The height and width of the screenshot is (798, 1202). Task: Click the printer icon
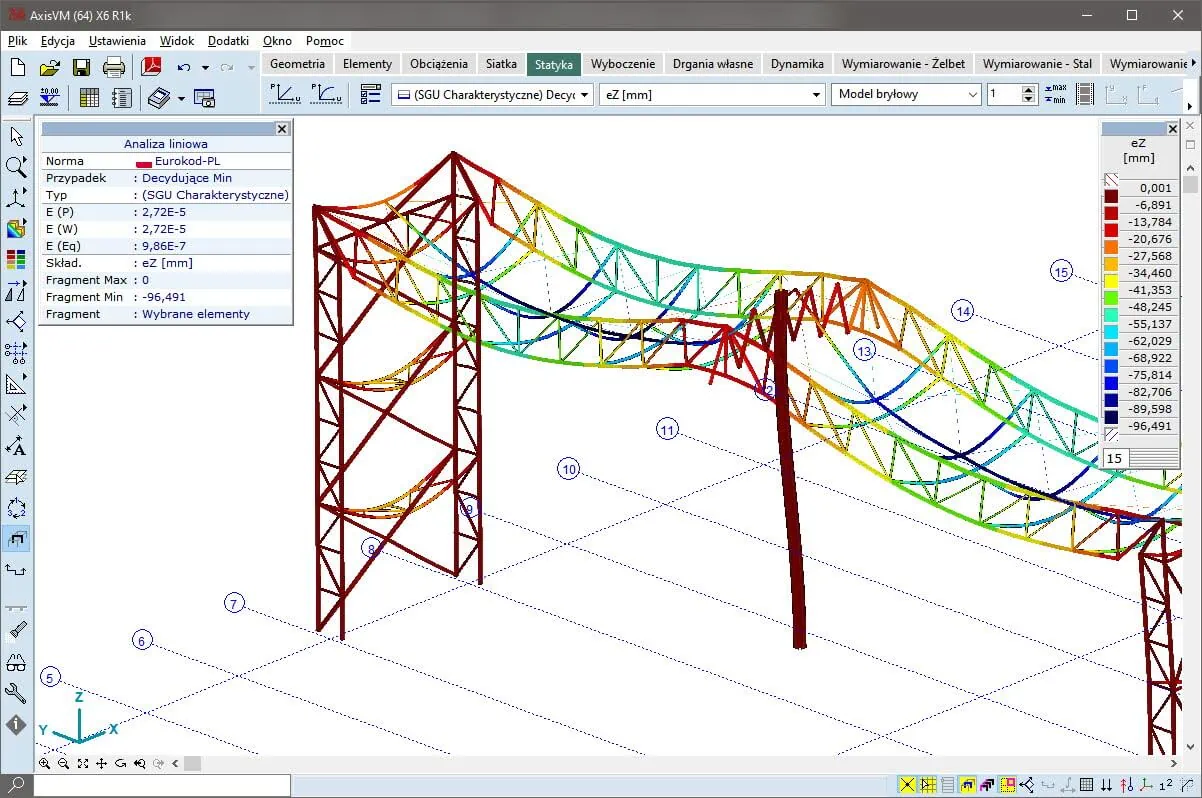[x=114, y=68]
